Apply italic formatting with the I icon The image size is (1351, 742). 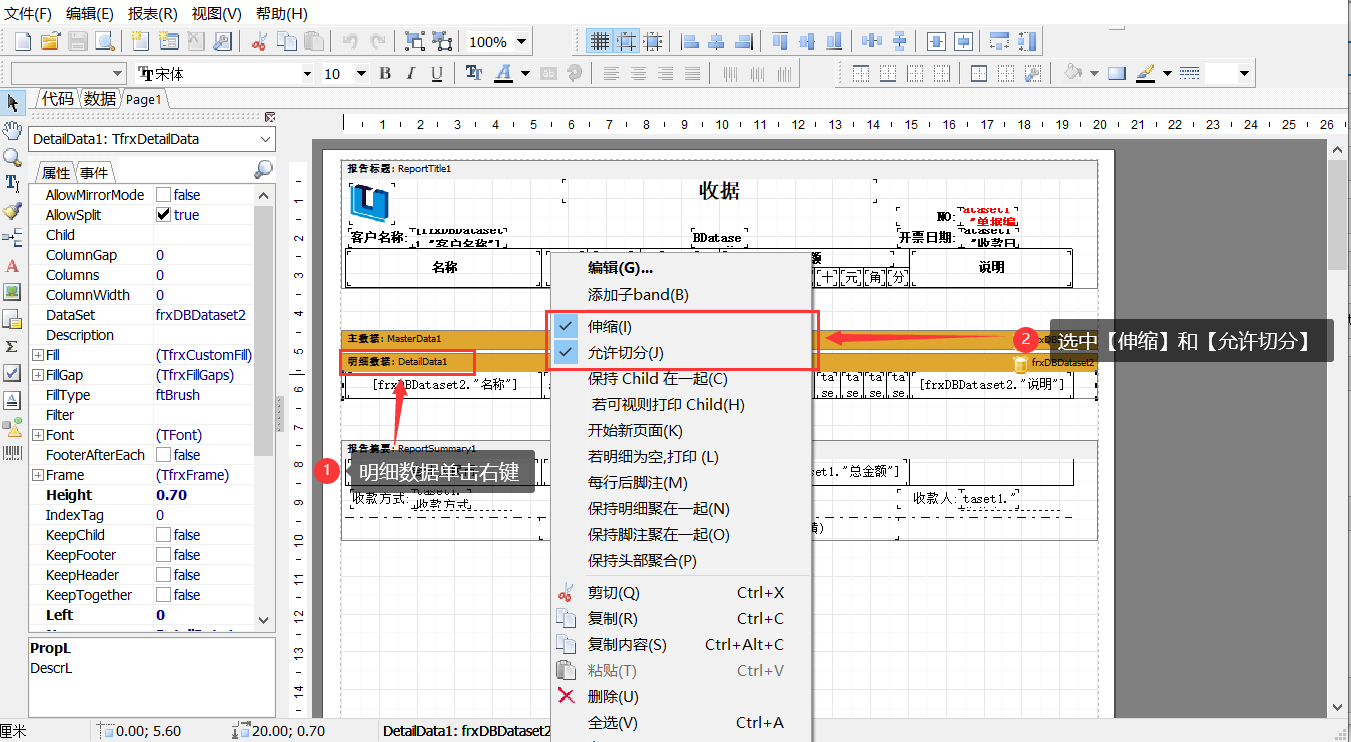[411, 73]
